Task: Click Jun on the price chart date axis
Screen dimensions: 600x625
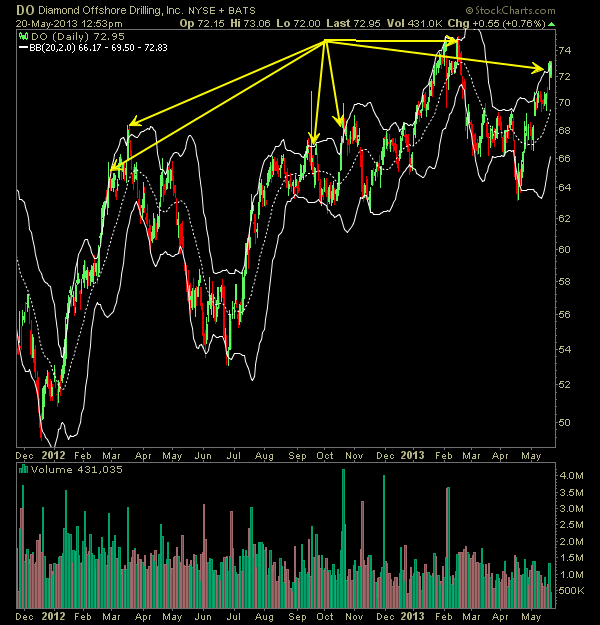Action: (203, 456)
